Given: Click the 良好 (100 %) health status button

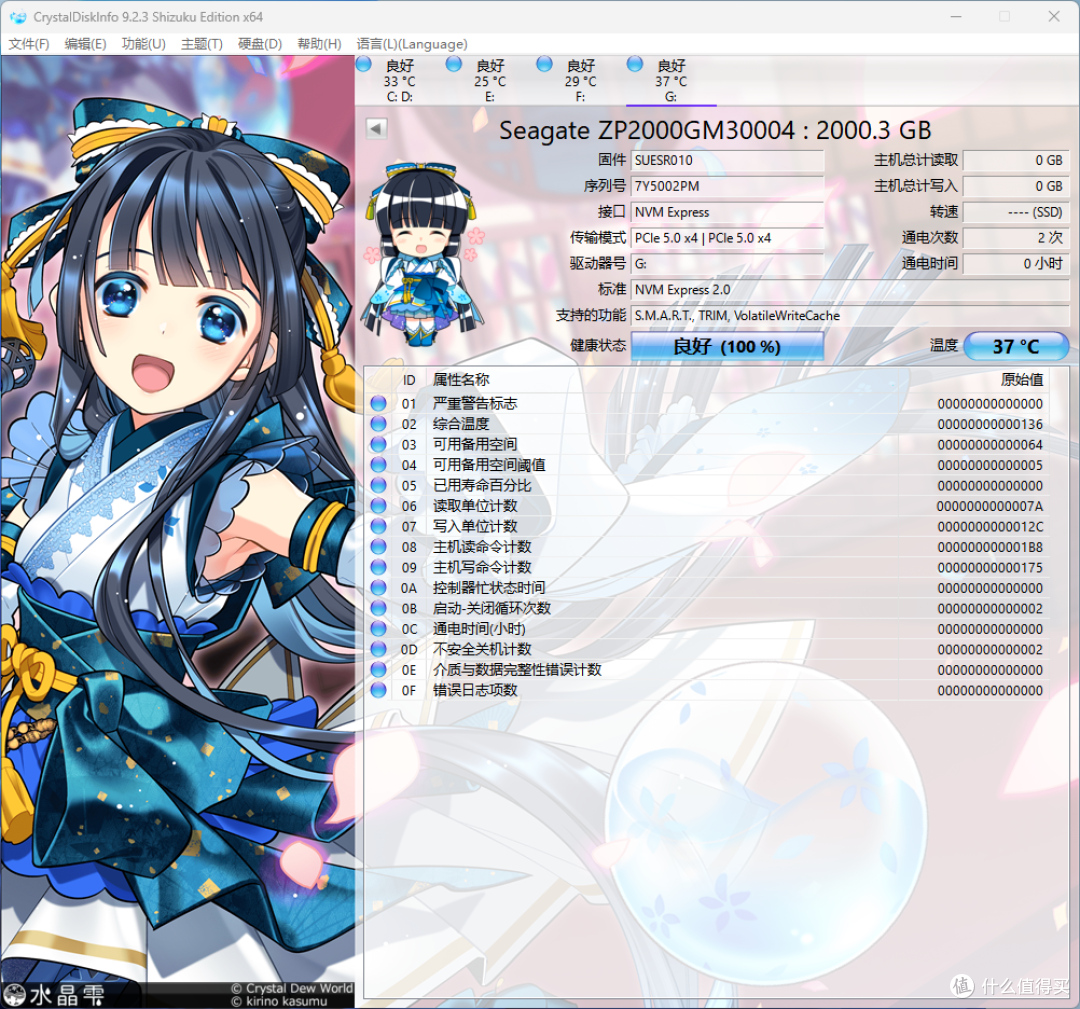Looking at the screenshot, I should pyautogui.click(x=727, y=346).
